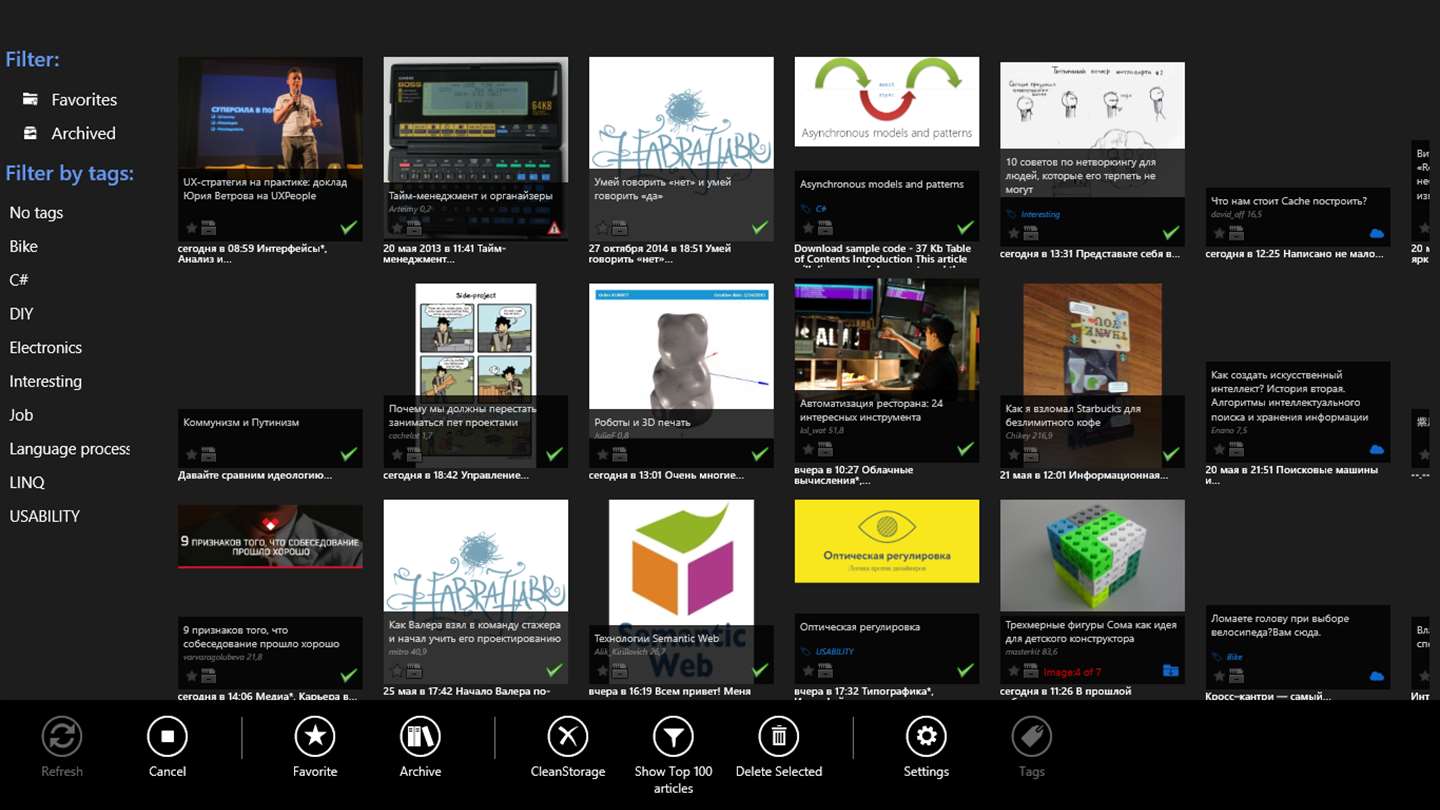Filter by the DIY tag

[x=21, y=314]
